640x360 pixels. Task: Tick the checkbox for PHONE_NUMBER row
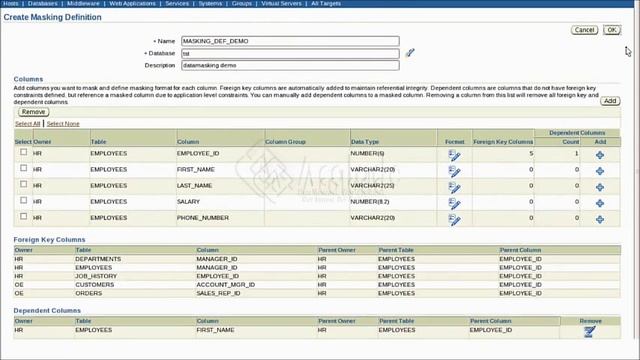[x=24, y=216]
